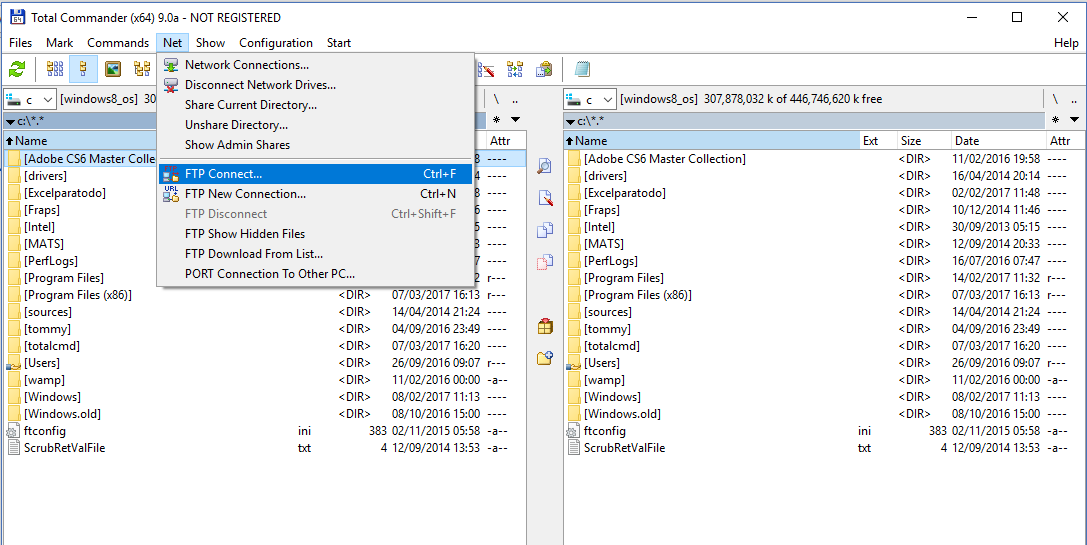This screenshot has width=1087, height=545.
Task: Open the right panel directory hotlist asterisk
Action: (x=1055, y=119)
